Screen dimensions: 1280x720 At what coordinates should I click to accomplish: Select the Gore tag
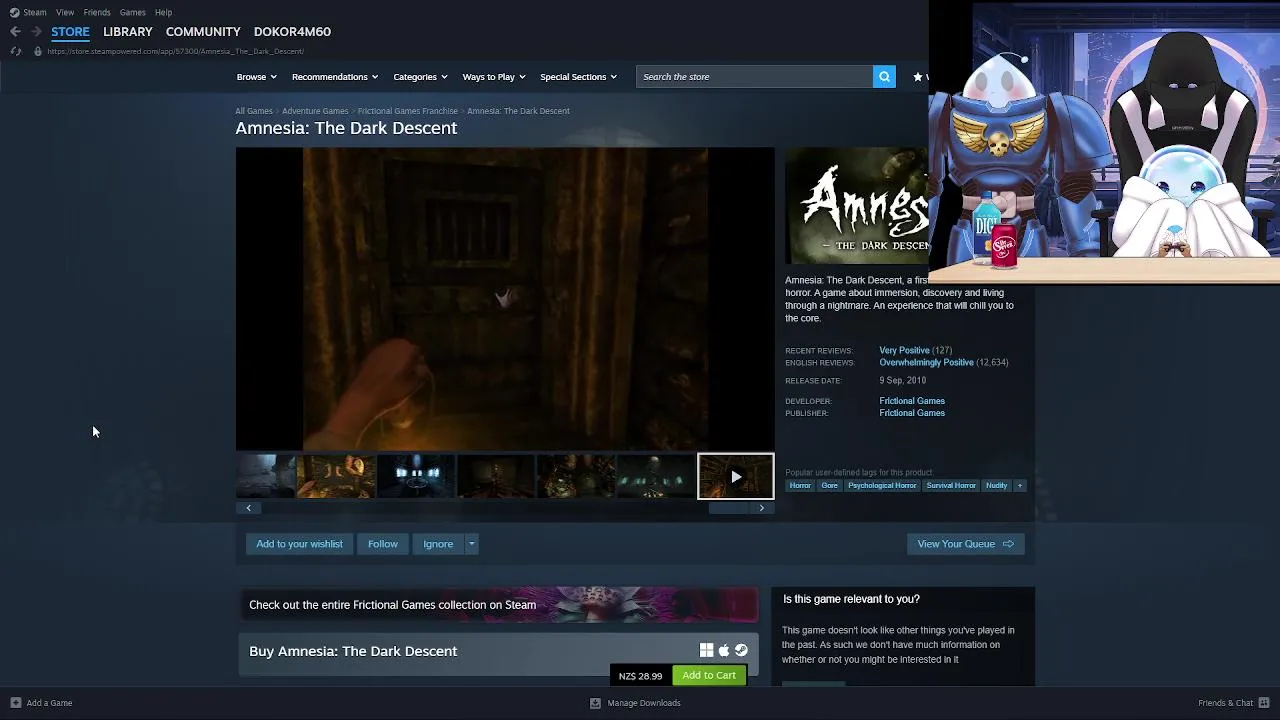tap(829, 486)
